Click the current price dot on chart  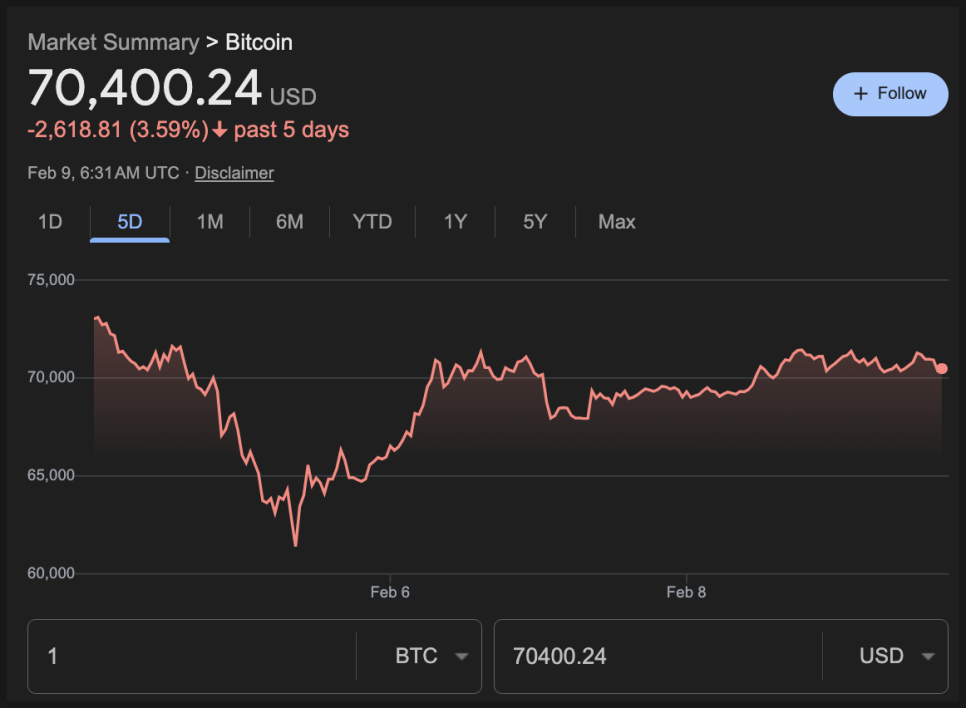[x=942, y=369]
